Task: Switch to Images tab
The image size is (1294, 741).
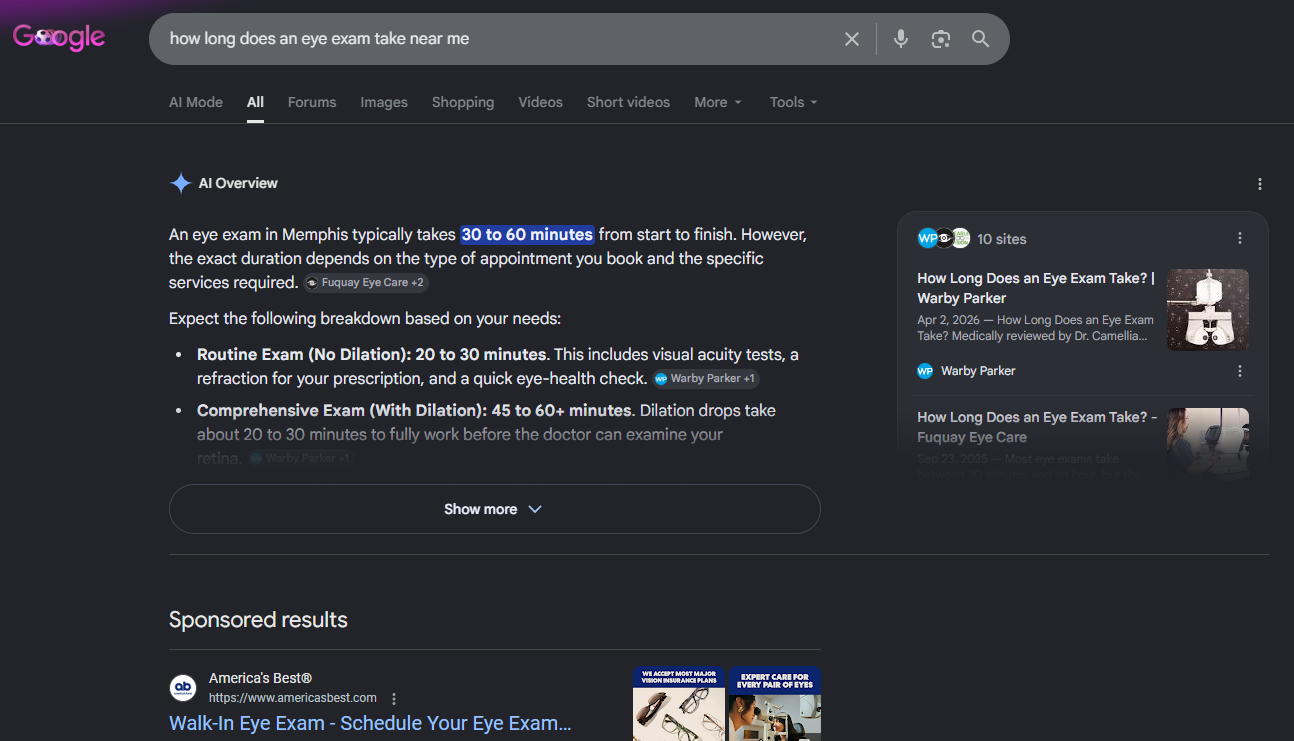Action: tap(384, 102)
